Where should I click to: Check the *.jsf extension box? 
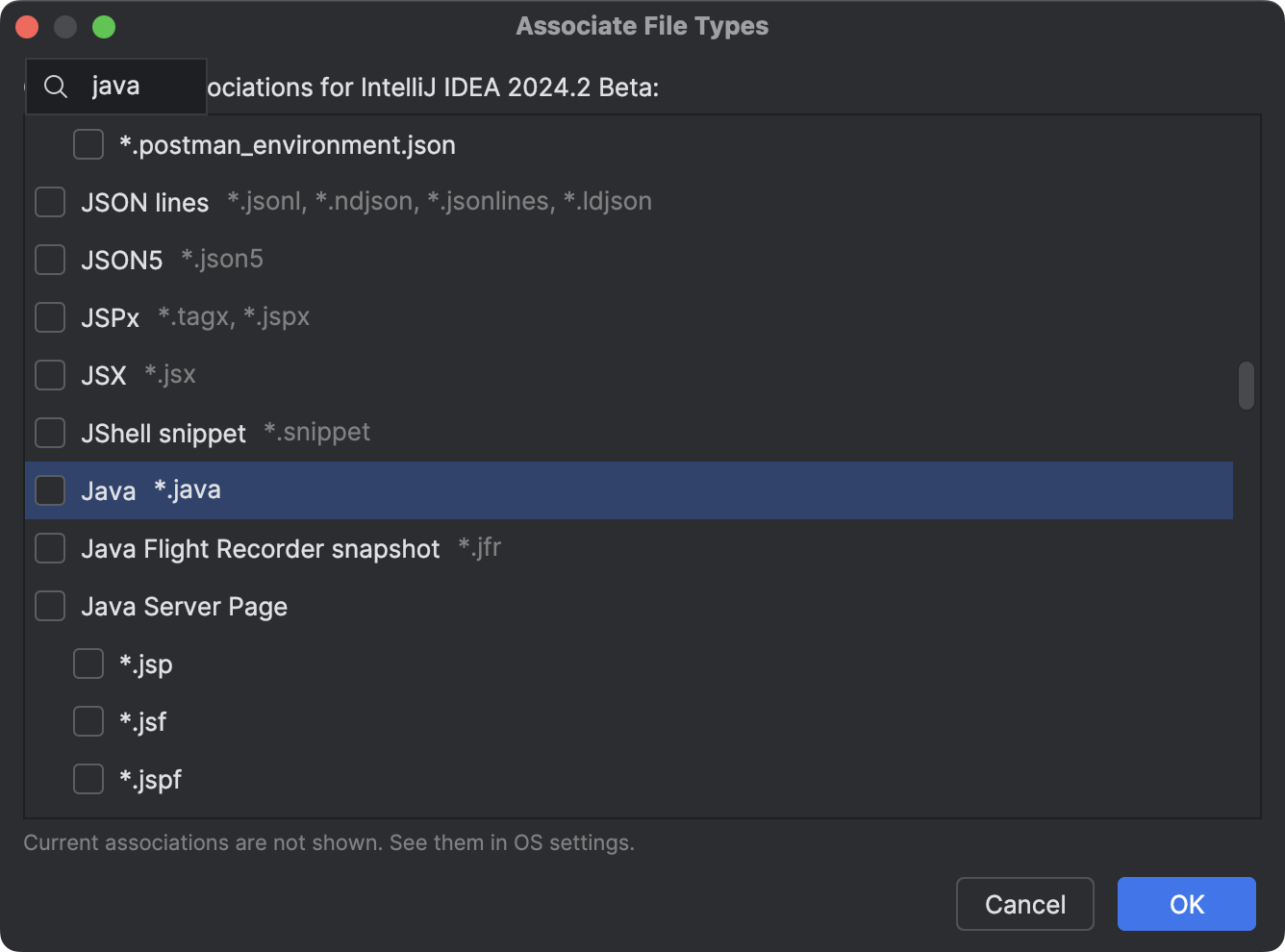click(x=88, y=721)
